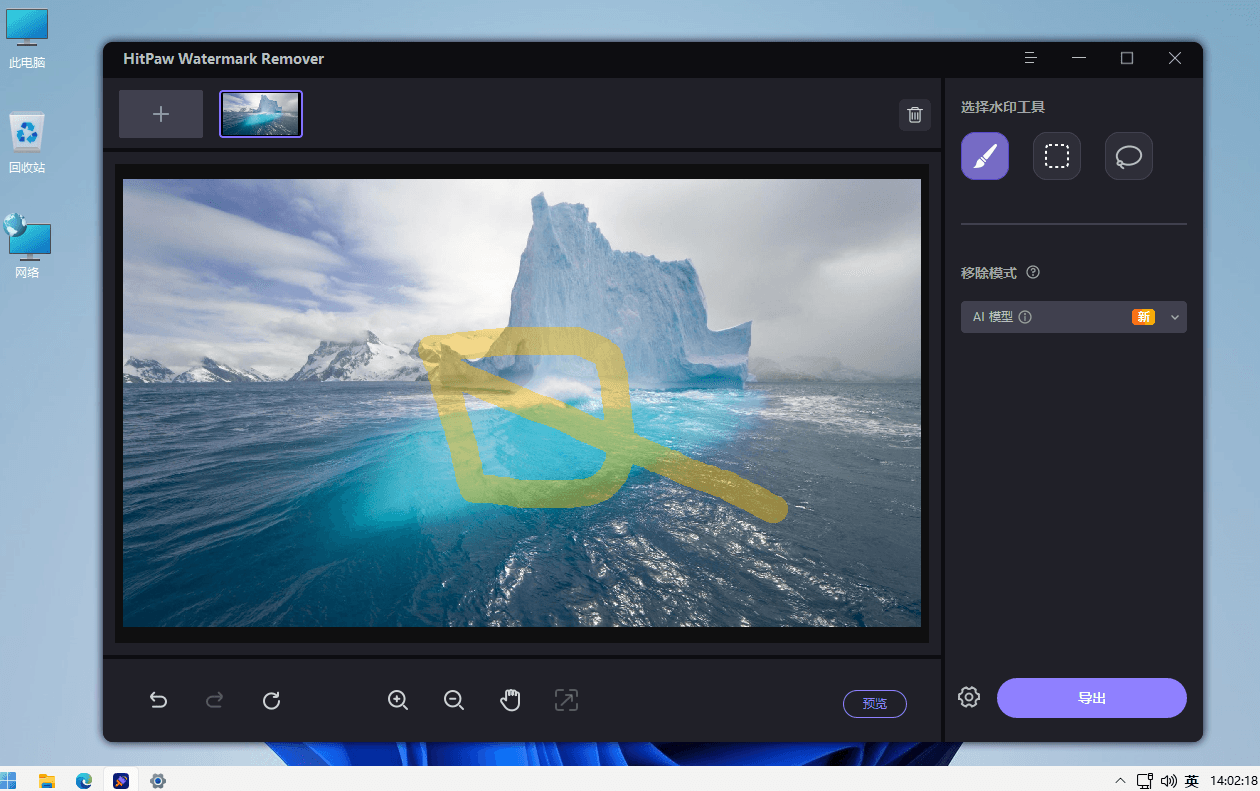
Task: Add a new image with the plus button
Action: pos(161,114)
